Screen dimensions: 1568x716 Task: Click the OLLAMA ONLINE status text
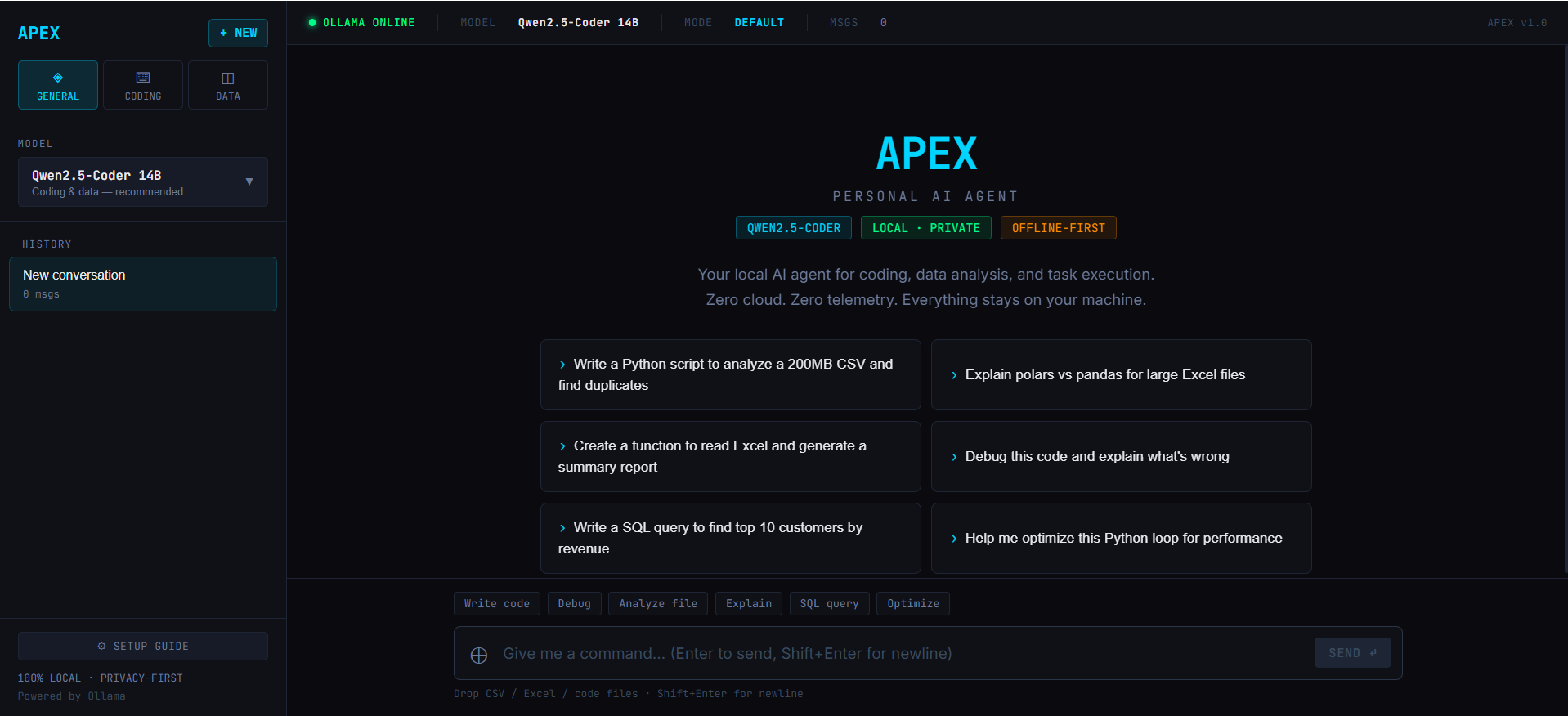[x=369, y=22]
